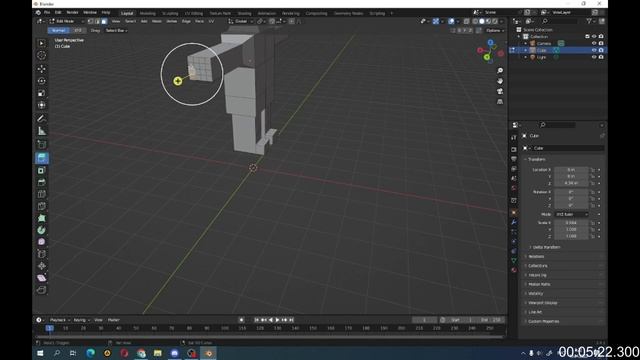Image resolution: width=640 pixels, height=360 pixels.
Task: Select the Loop Cut tool
Action: pyautogui.click(x=42, y=194)
